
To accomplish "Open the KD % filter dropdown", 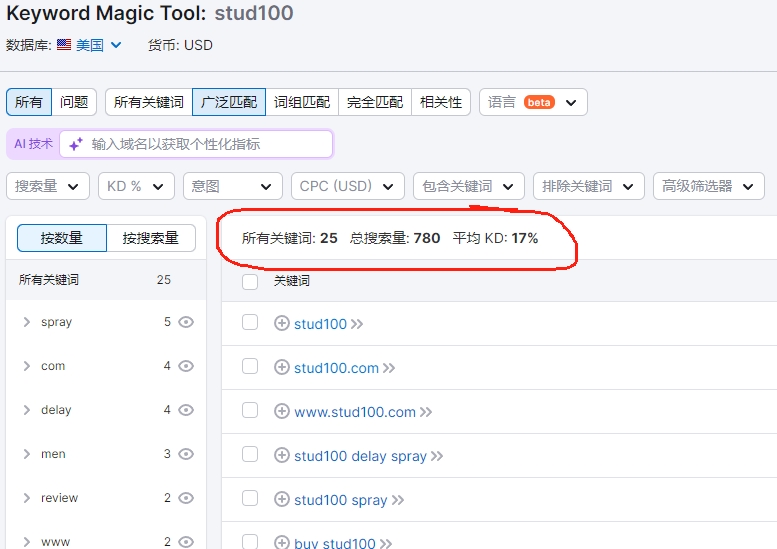I will [x=136, y=186].
